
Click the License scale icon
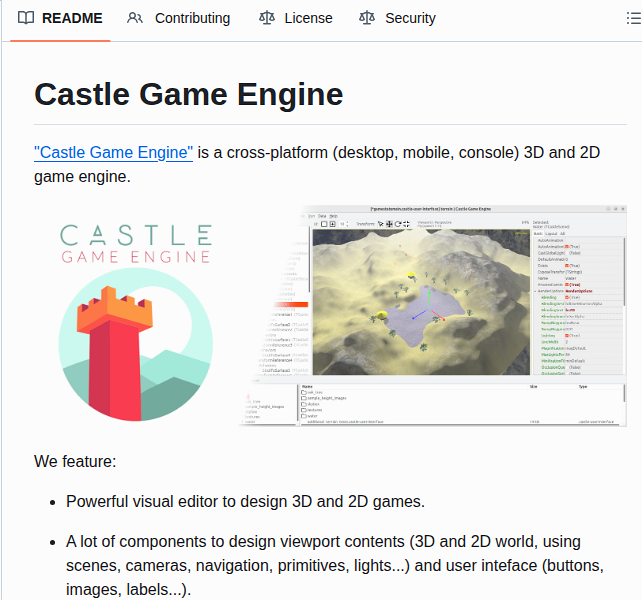[x=267, y=18]
